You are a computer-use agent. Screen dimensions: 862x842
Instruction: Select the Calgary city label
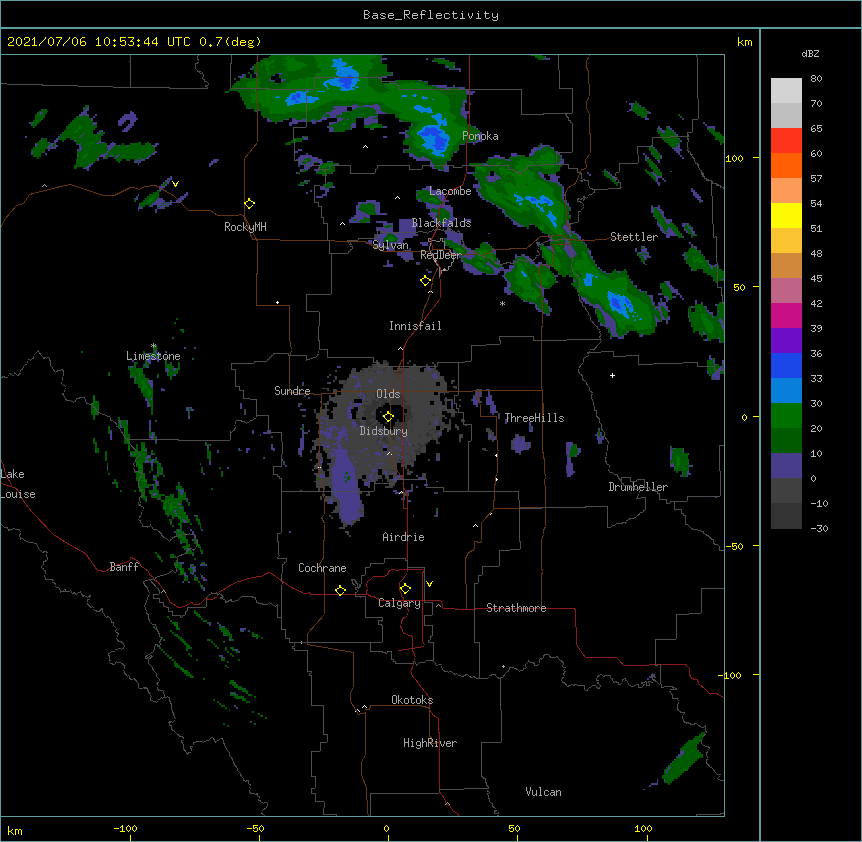400,603
